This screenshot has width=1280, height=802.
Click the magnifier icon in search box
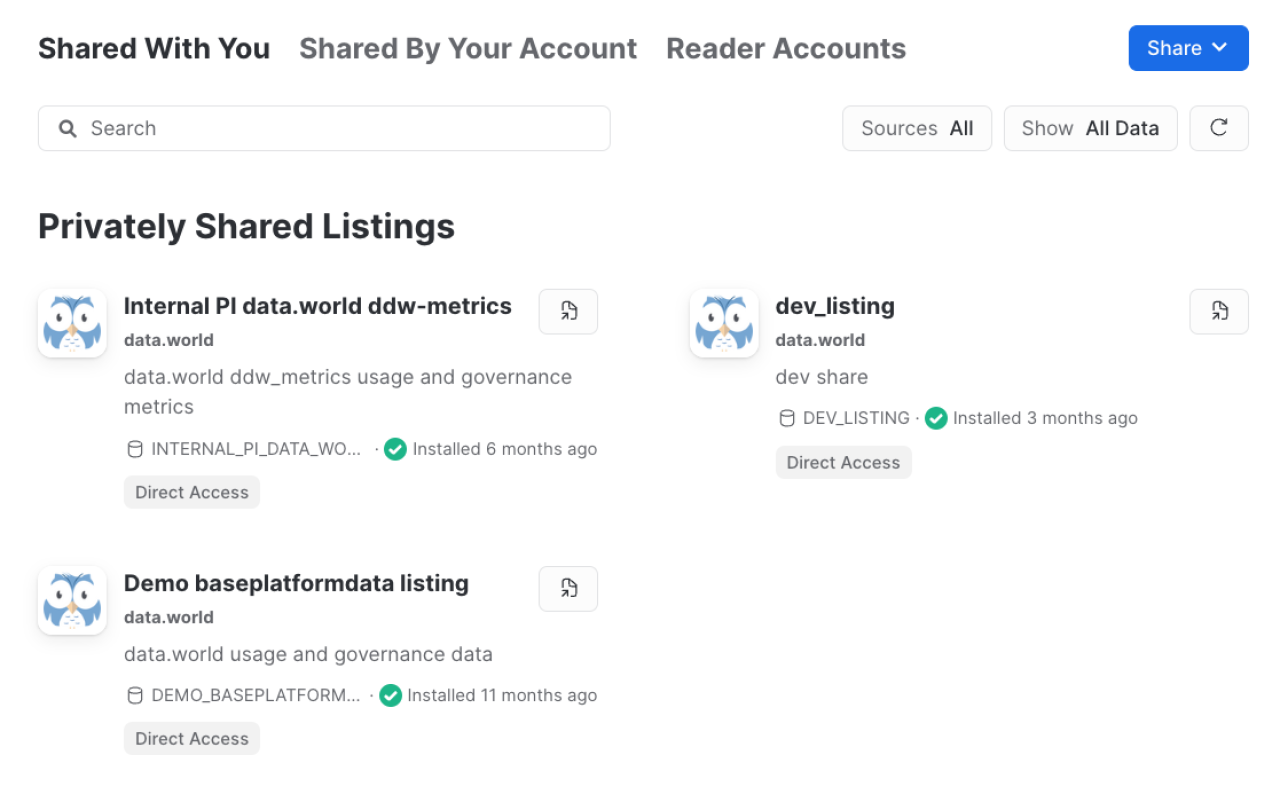tap(67, 128)
